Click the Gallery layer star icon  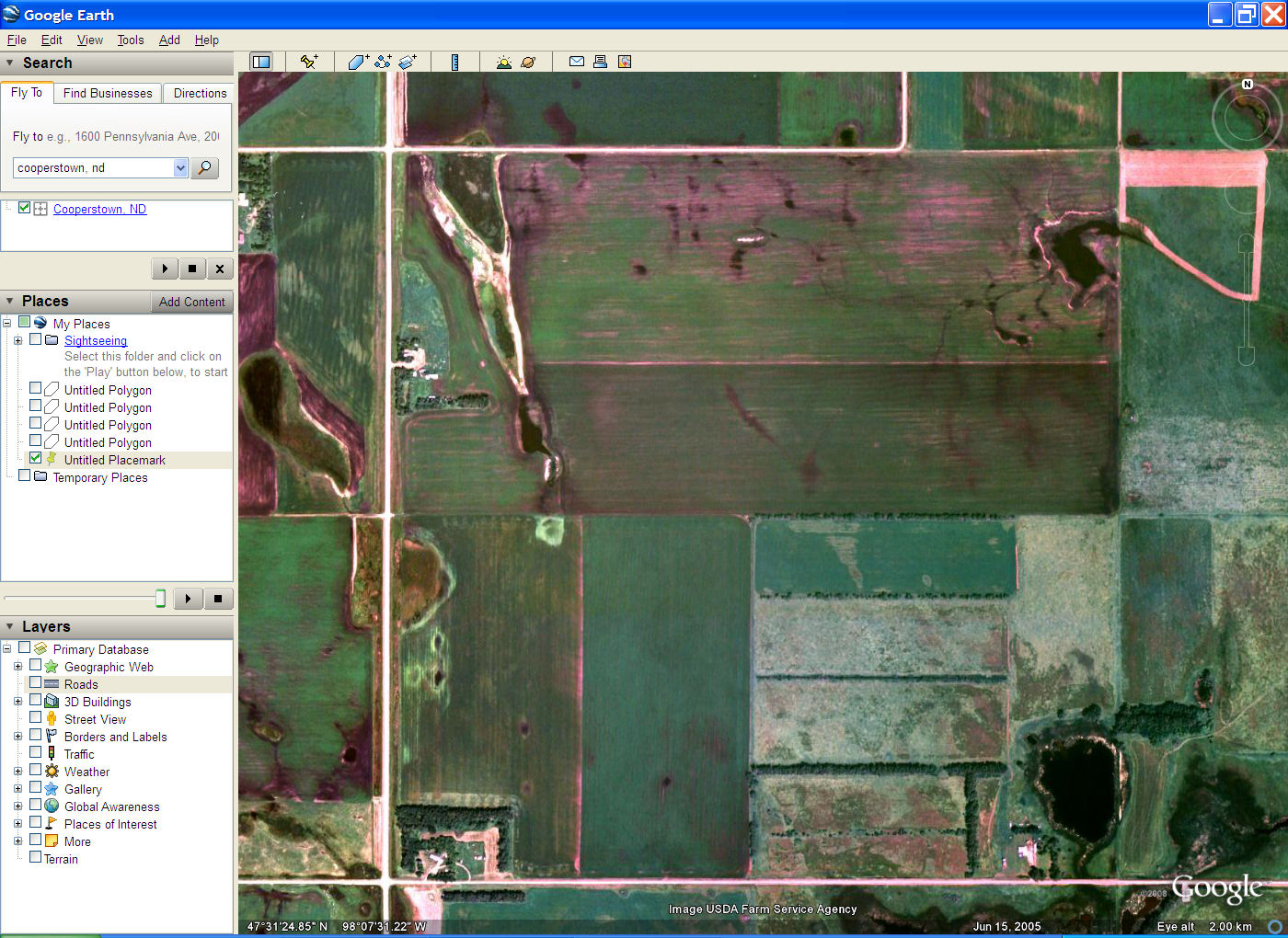click(52, 789)
